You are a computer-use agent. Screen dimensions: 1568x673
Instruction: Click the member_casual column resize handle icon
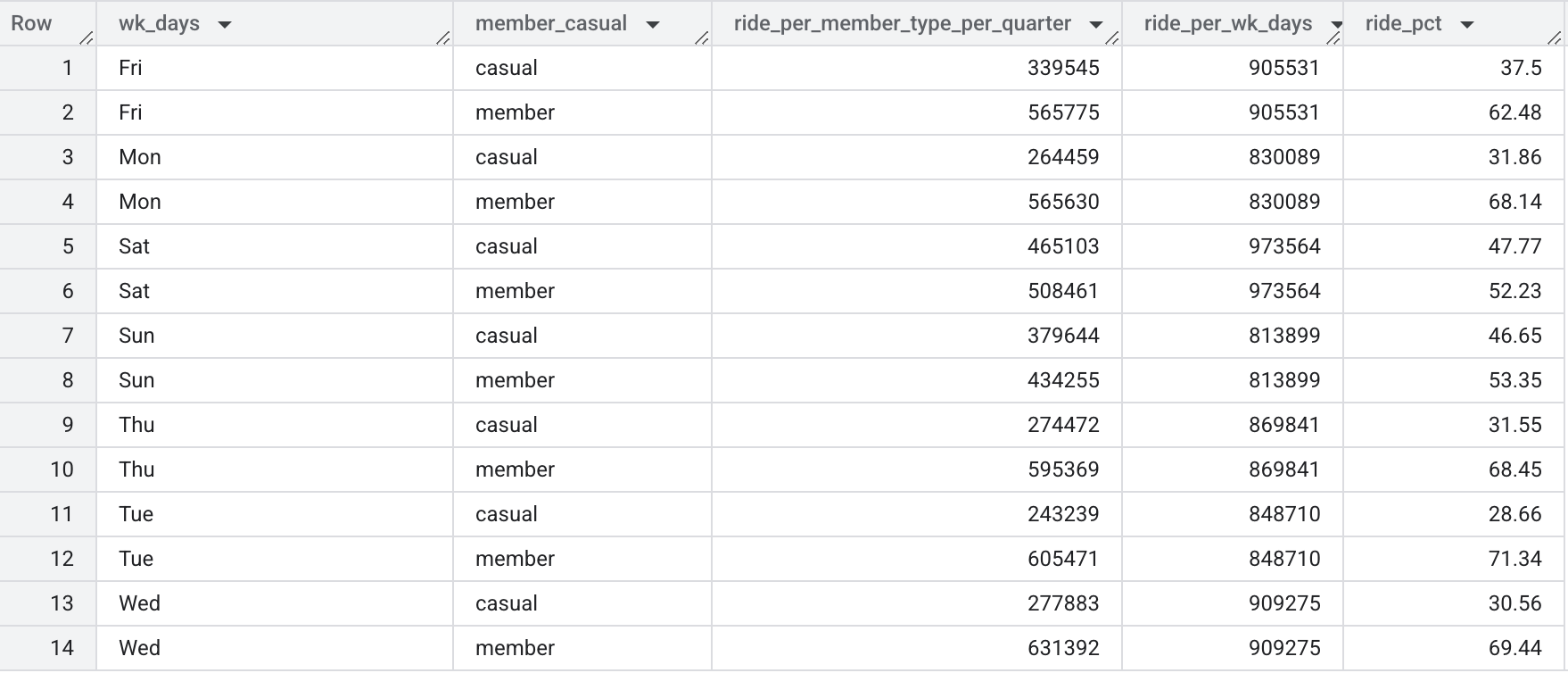[x=701, y=37]
